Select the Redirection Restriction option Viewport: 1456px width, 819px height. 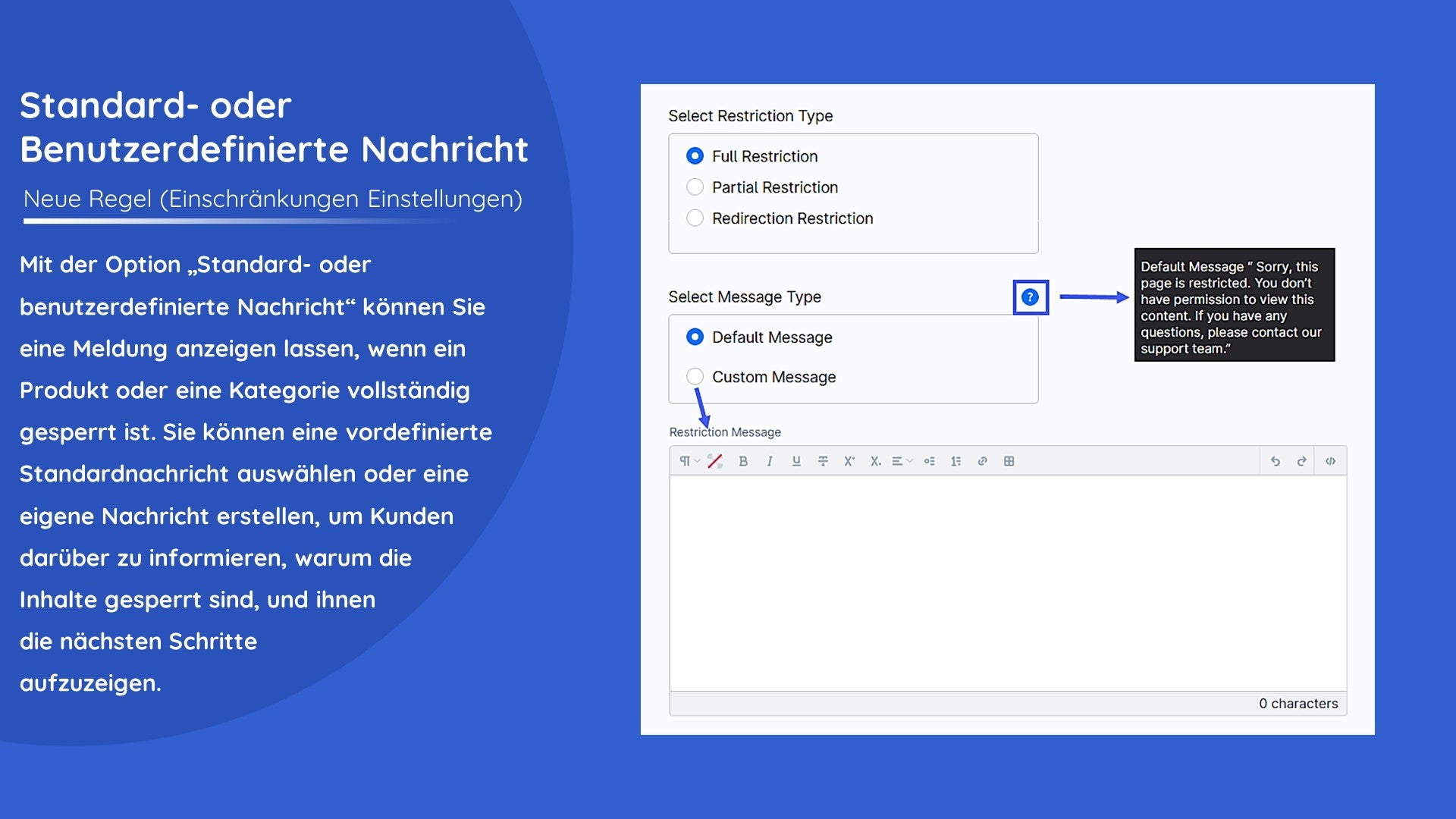695,218
